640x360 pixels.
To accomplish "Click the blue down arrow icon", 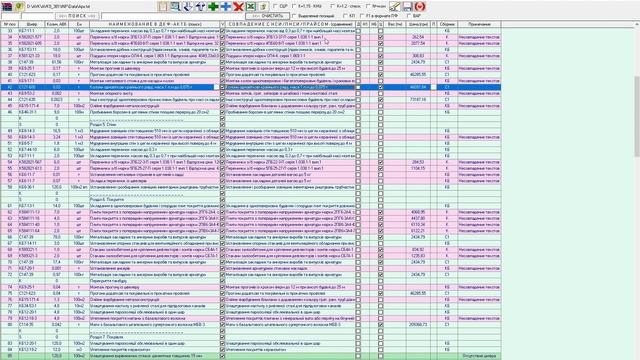I will pyautogui.click(x=188, y=6).
